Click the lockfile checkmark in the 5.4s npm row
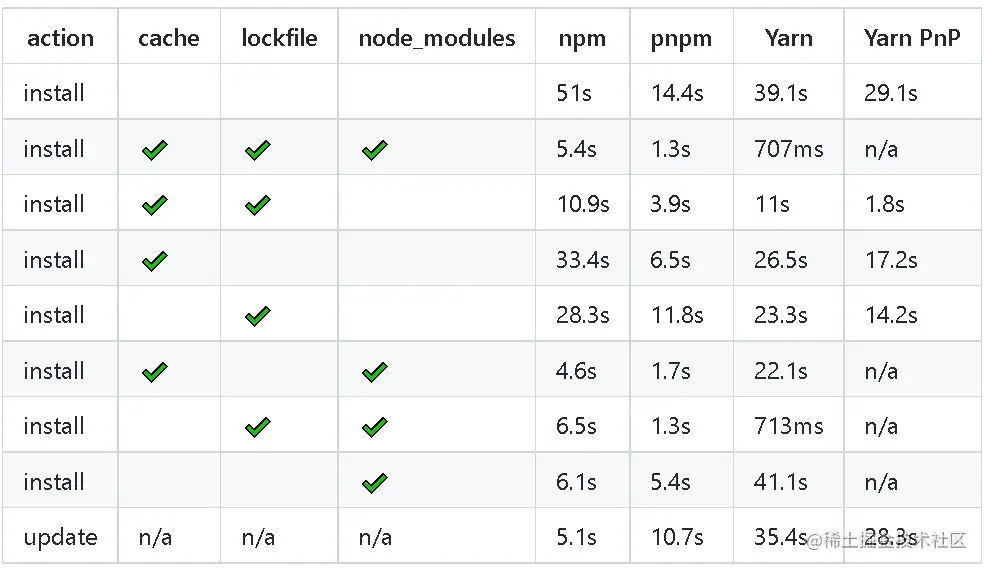Screen dimensions: 984x568 click(257, 150)
